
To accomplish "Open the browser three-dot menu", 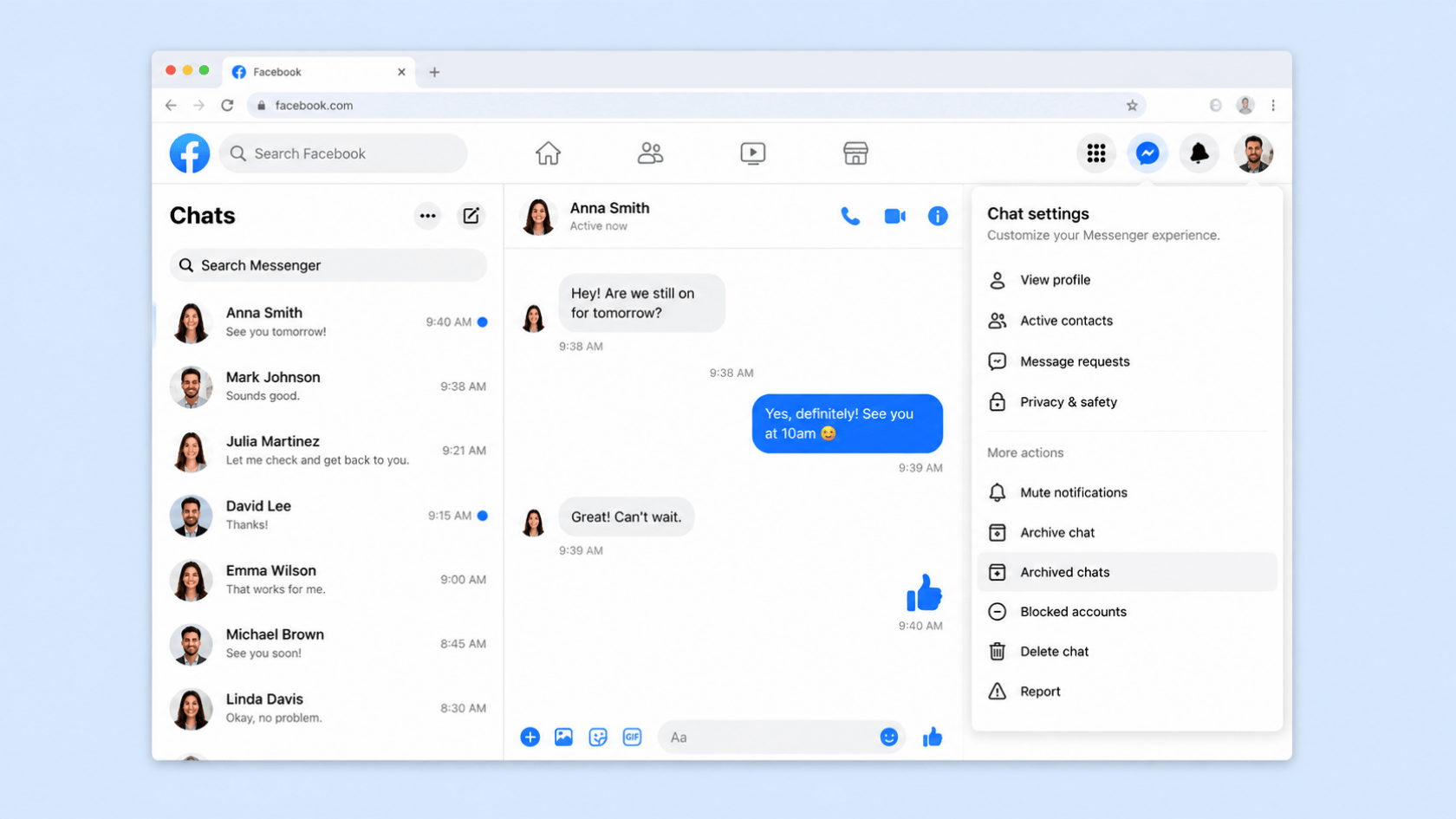I will click(x=1273, y=106).
